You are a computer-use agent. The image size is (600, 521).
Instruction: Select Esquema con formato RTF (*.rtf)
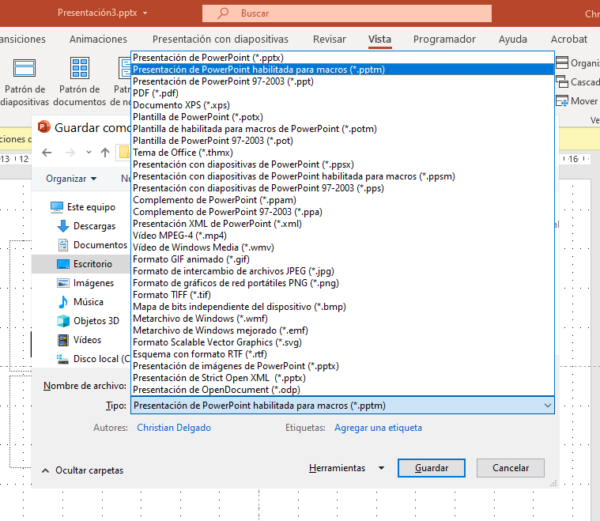[342, 354]
